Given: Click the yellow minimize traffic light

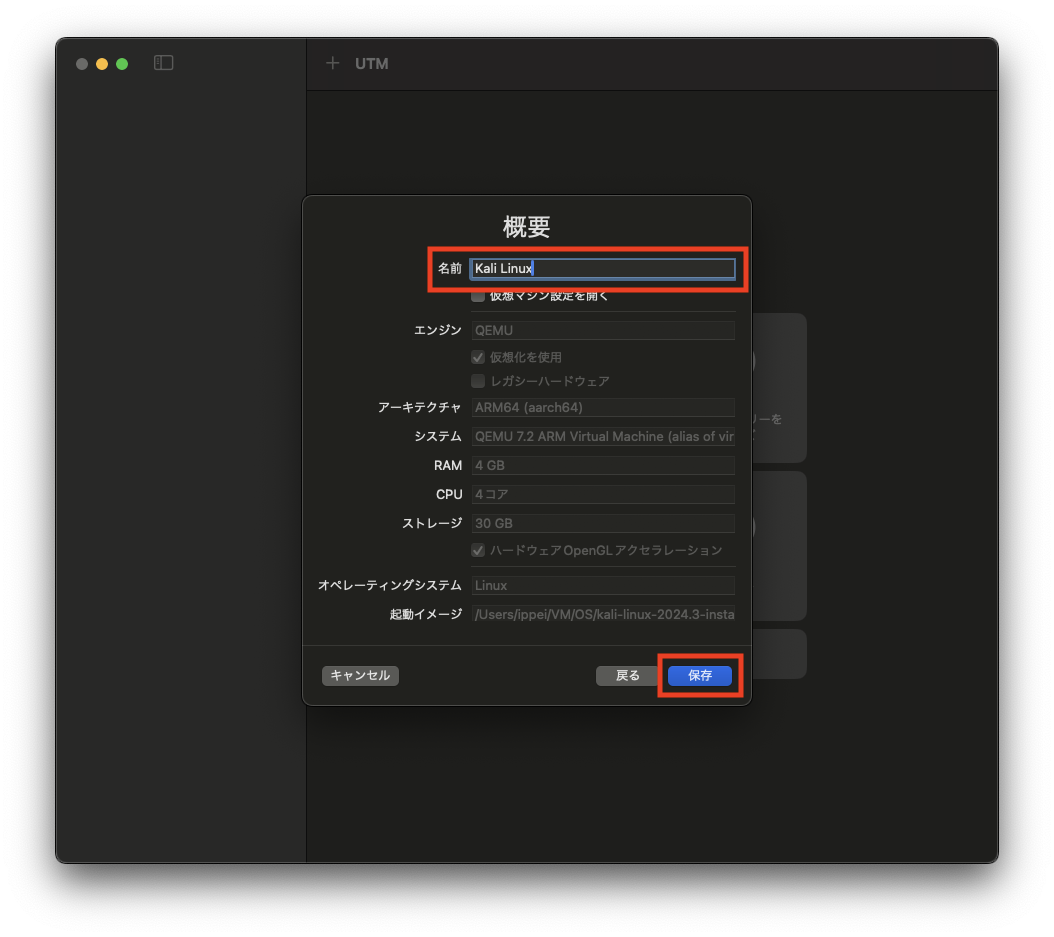Looking at the screenshot, I should tap(101, 63).
